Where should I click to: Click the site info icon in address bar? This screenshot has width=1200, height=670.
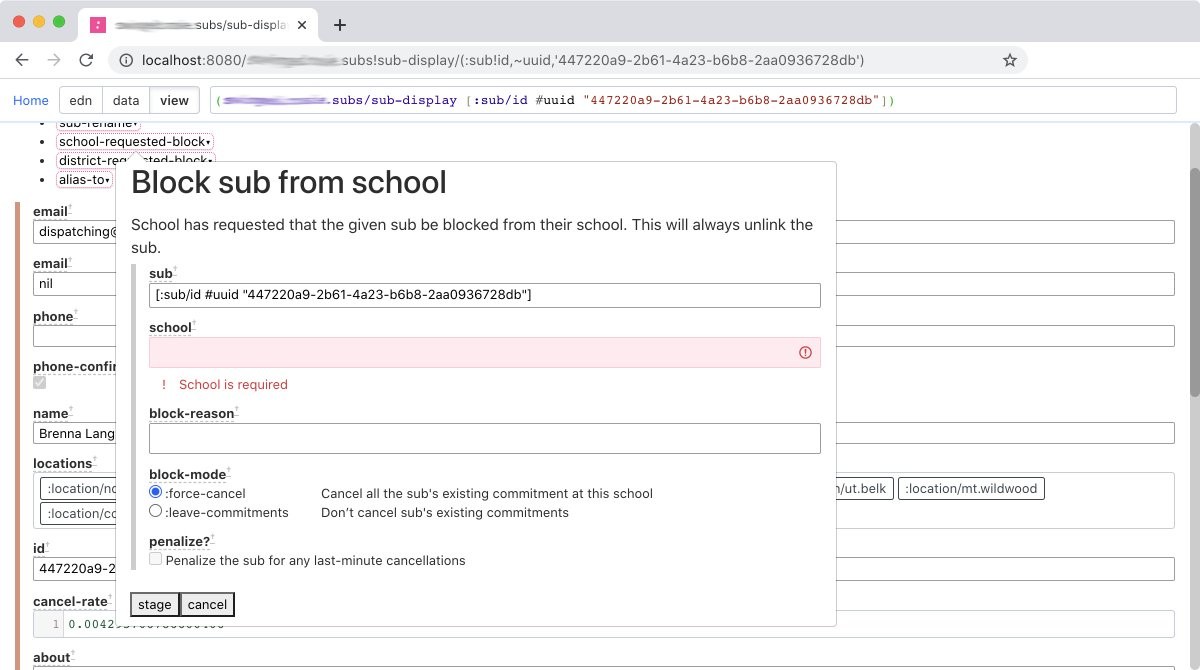[126, 60]
